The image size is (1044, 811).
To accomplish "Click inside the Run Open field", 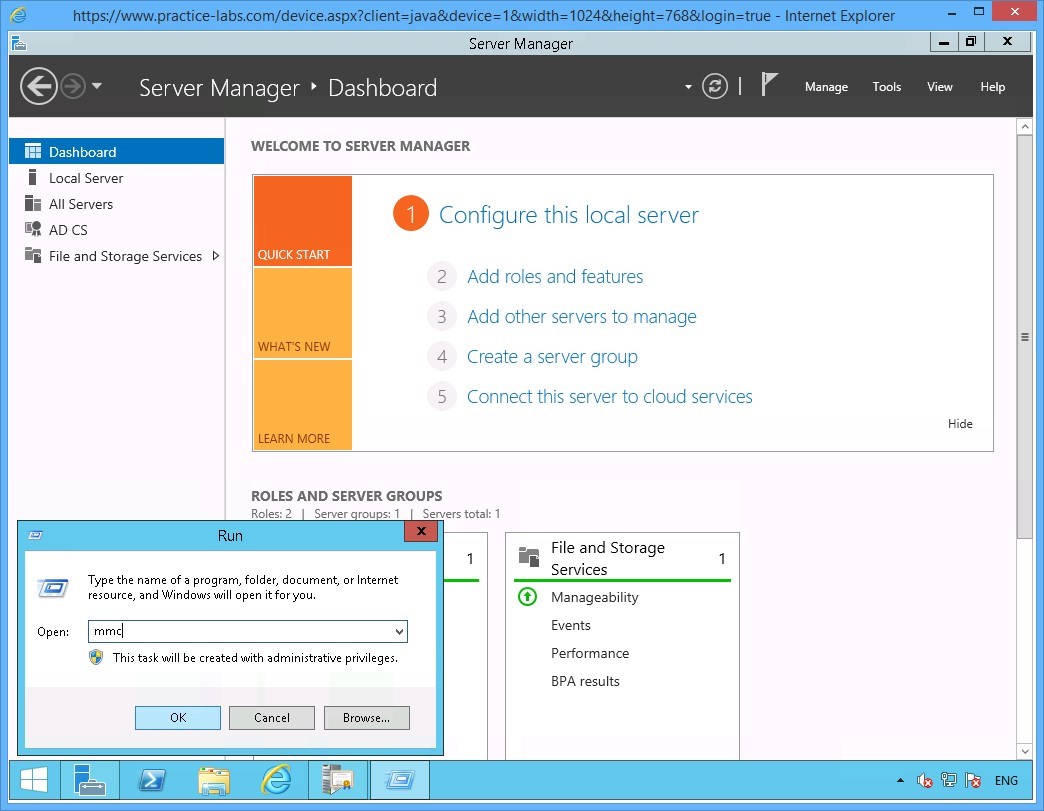I will tap(240, 631).
